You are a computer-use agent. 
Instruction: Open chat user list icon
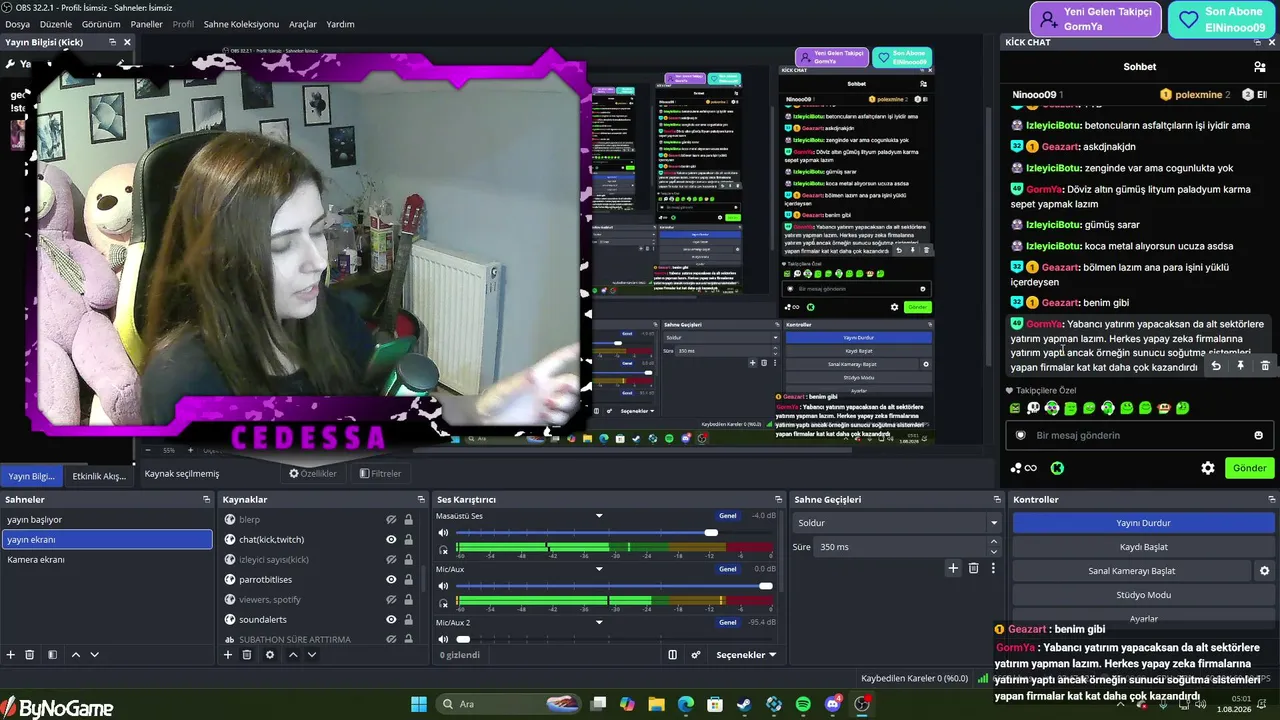[1260, 67]
